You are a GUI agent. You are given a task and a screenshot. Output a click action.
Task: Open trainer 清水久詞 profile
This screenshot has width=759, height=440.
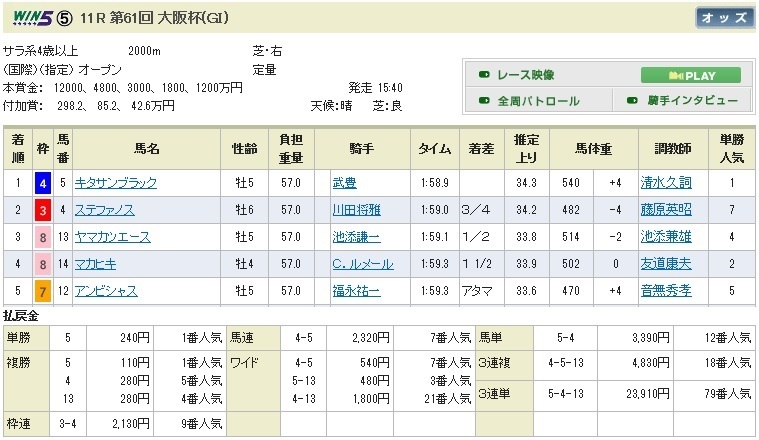tap(666, 183)
